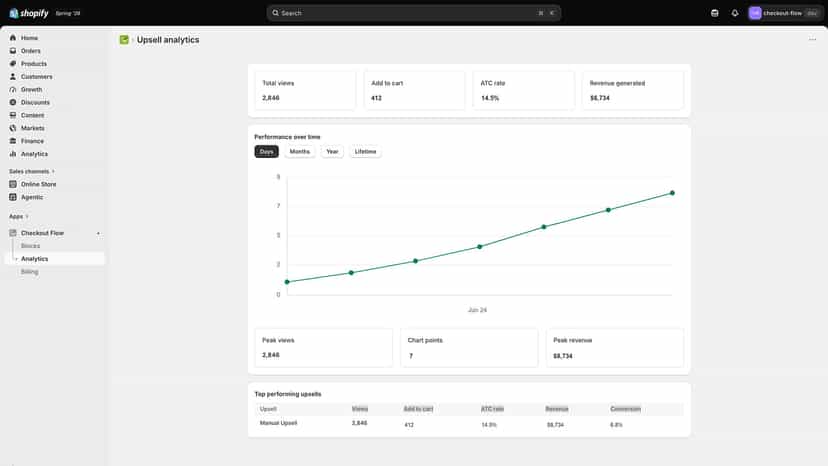
Task: Switch chart to Lifetime view
Action: click(365, 152)
